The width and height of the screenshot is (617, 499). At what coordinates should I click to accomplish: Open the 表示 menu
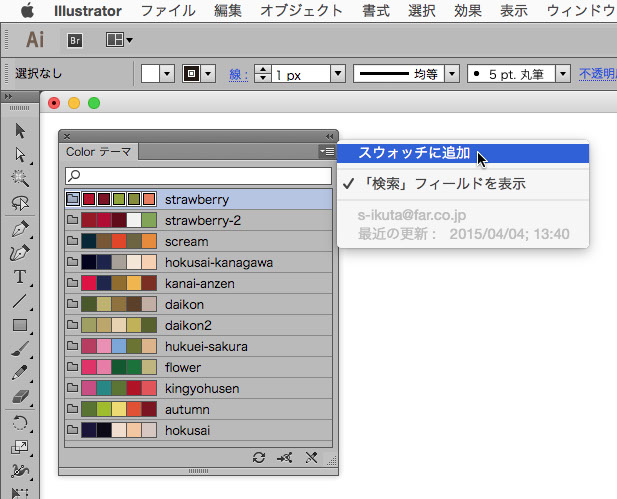pyautogui.click(x=514, y=11)
